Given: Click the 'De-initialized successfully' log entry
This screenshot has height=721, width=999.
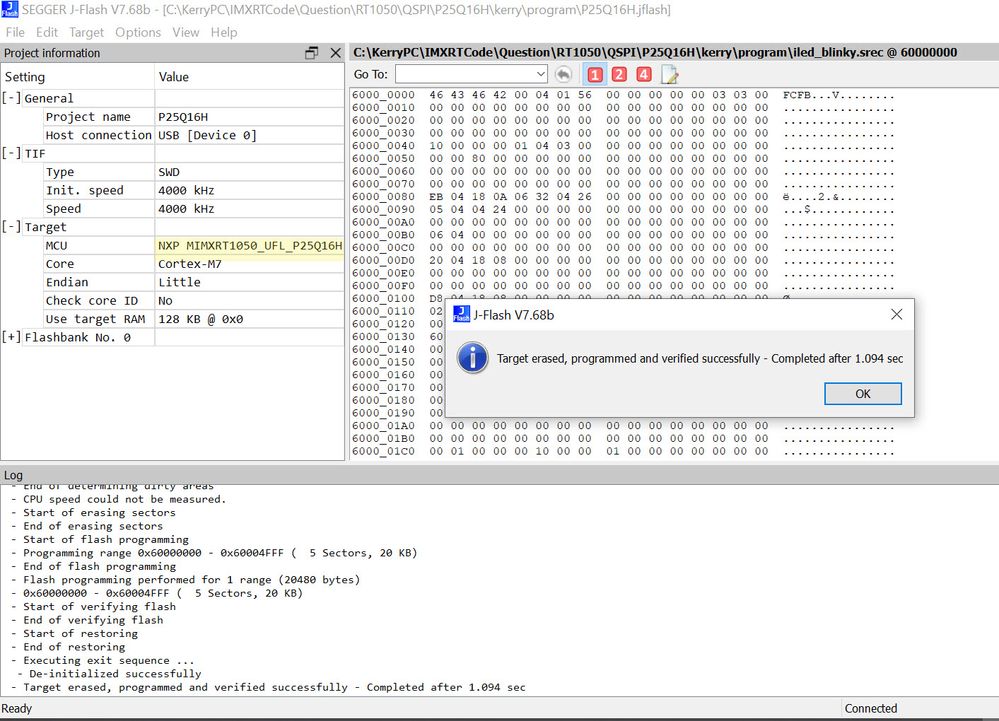Looking at the screenshot, I should click(x=109, y=674).
